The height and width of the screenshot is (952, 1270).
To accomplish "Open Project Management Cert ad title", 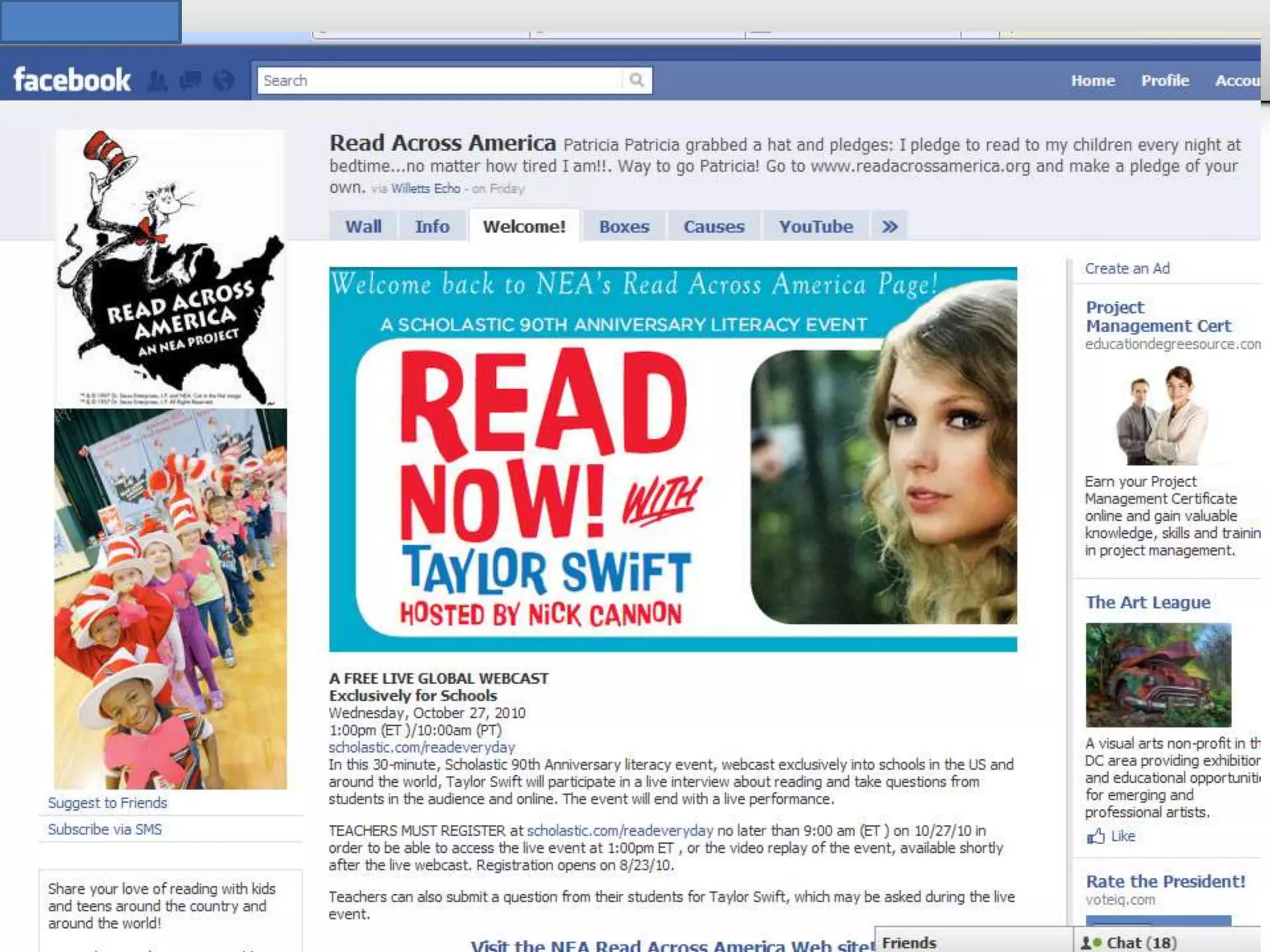I will [x=1158, y=317].
